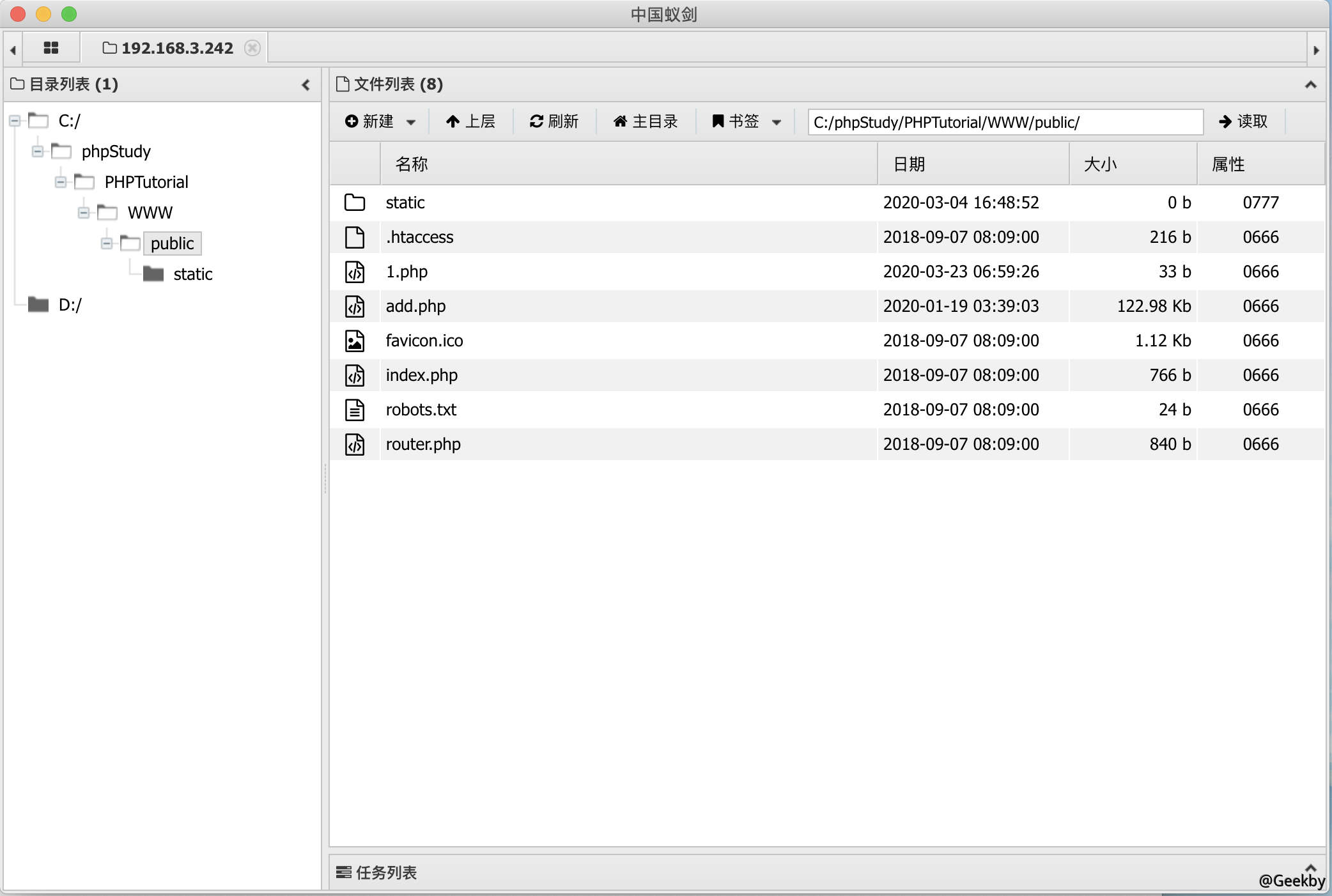Screen dimensions: 1332x896
Task: Collapse the left 目录列表 panel with the chevron
Action: [306, 84]
